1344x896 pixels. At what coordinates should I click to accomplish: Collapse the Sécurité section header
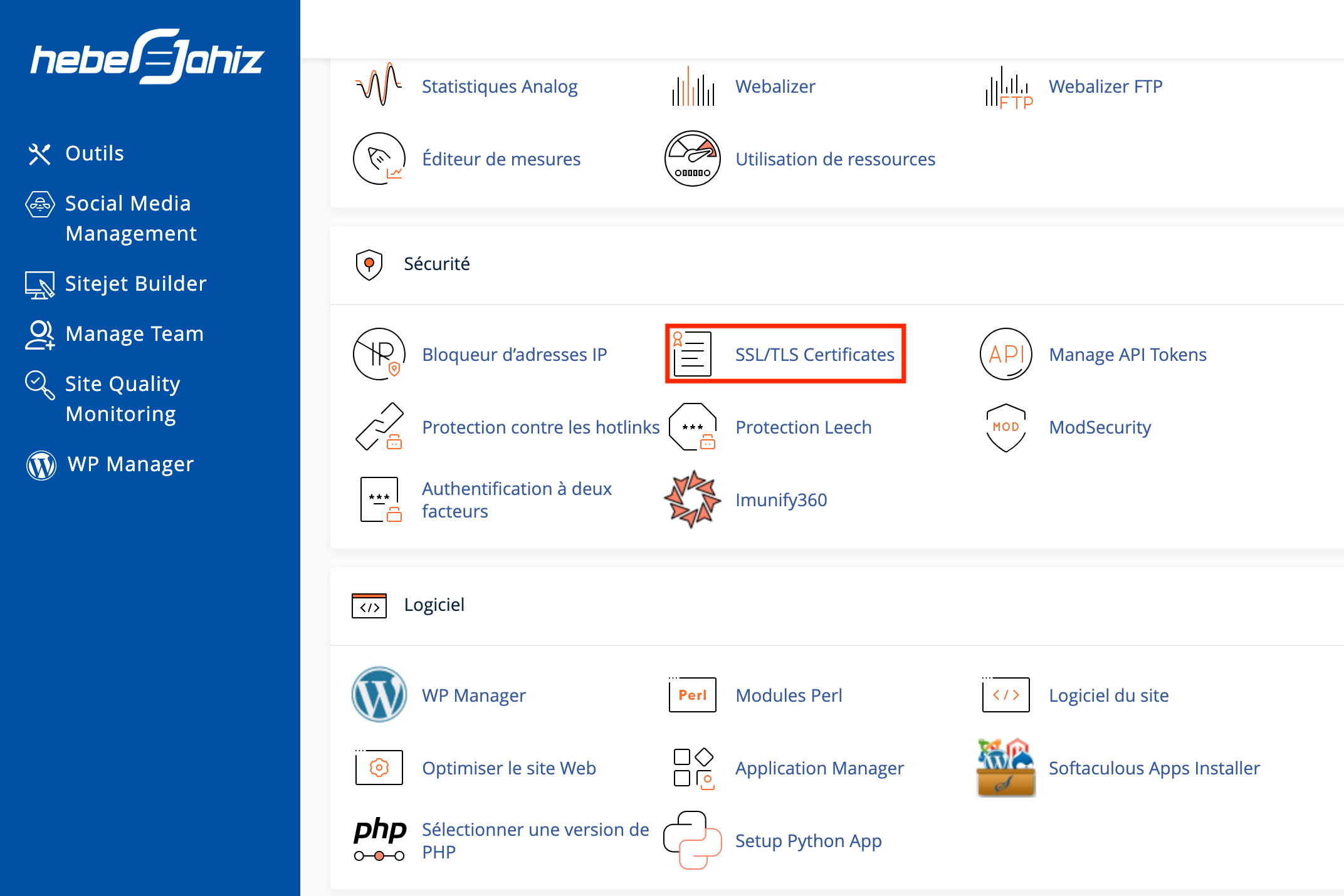pos(837,265)
